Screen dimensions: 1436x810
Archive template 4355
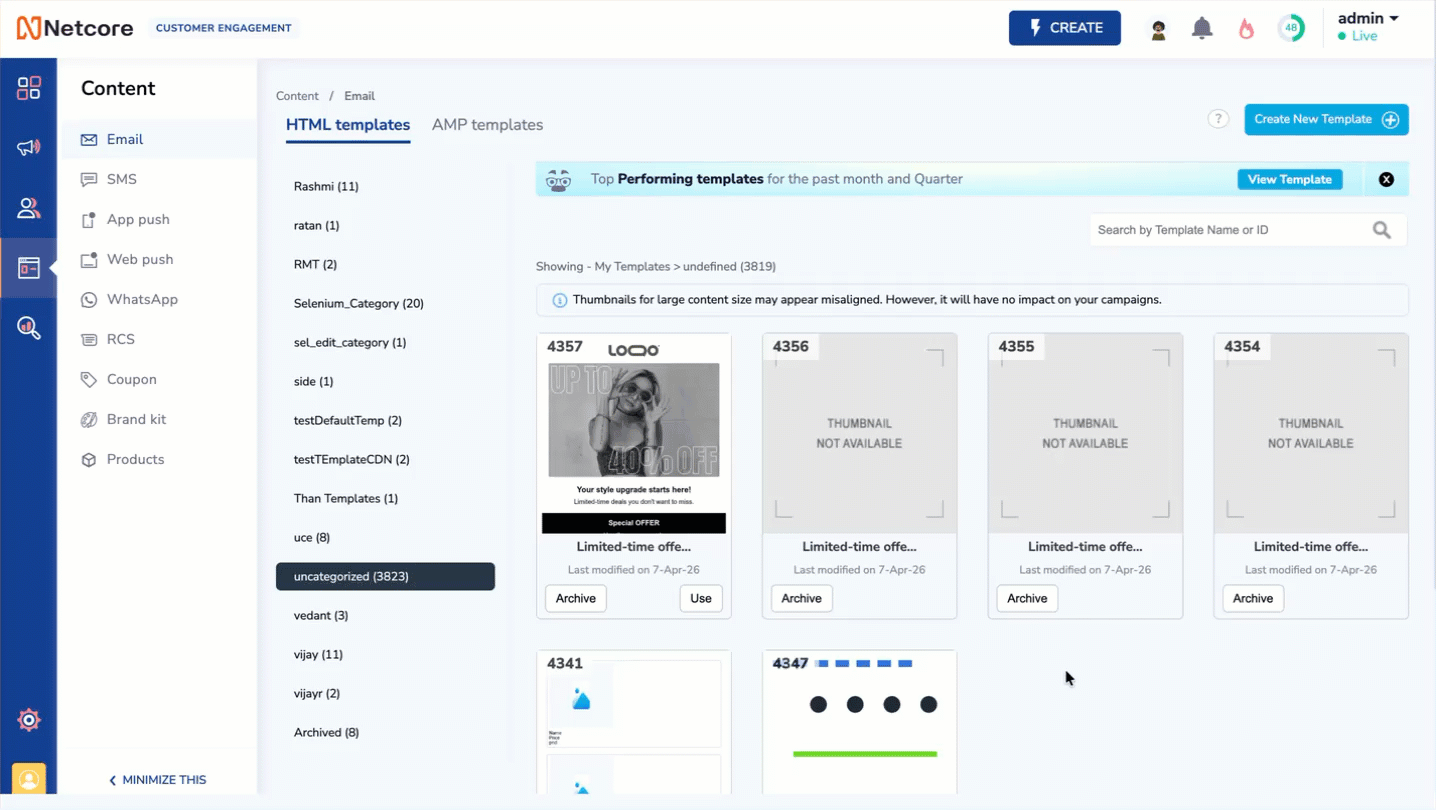click(1027, 598)
